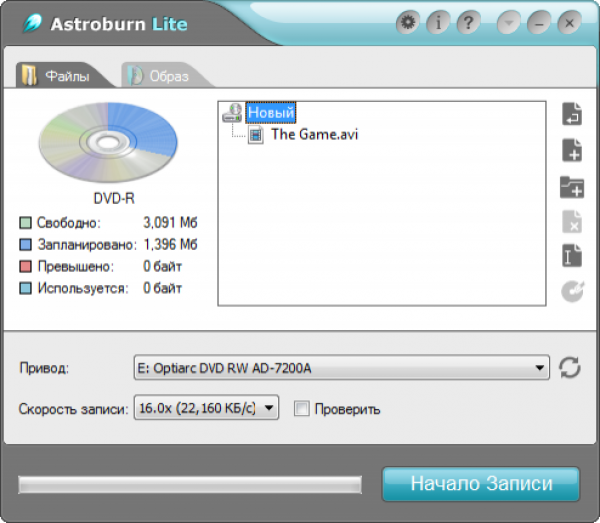Click the green Свободно color swatch
600x523 pixels.
25,223
